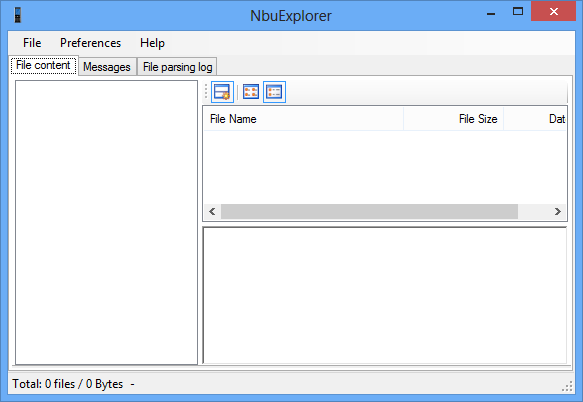Close the NbuExplorer window
The height and width of the screenshot is (402, 583).
point(554,11)
